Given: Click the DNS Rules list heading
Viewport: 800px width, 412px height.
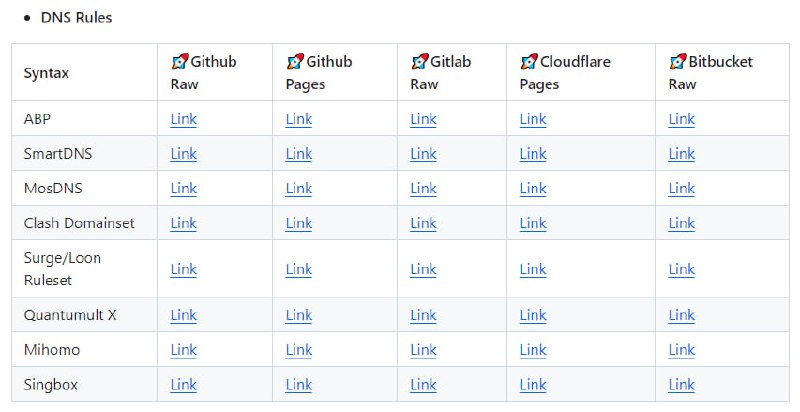Looking at the screenshot, I should (77, 18).
